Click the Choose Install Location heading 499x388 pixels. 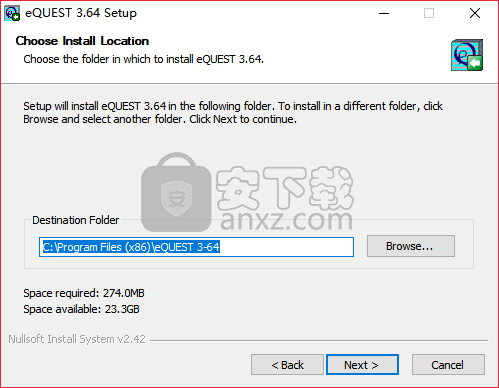point(82,41)
